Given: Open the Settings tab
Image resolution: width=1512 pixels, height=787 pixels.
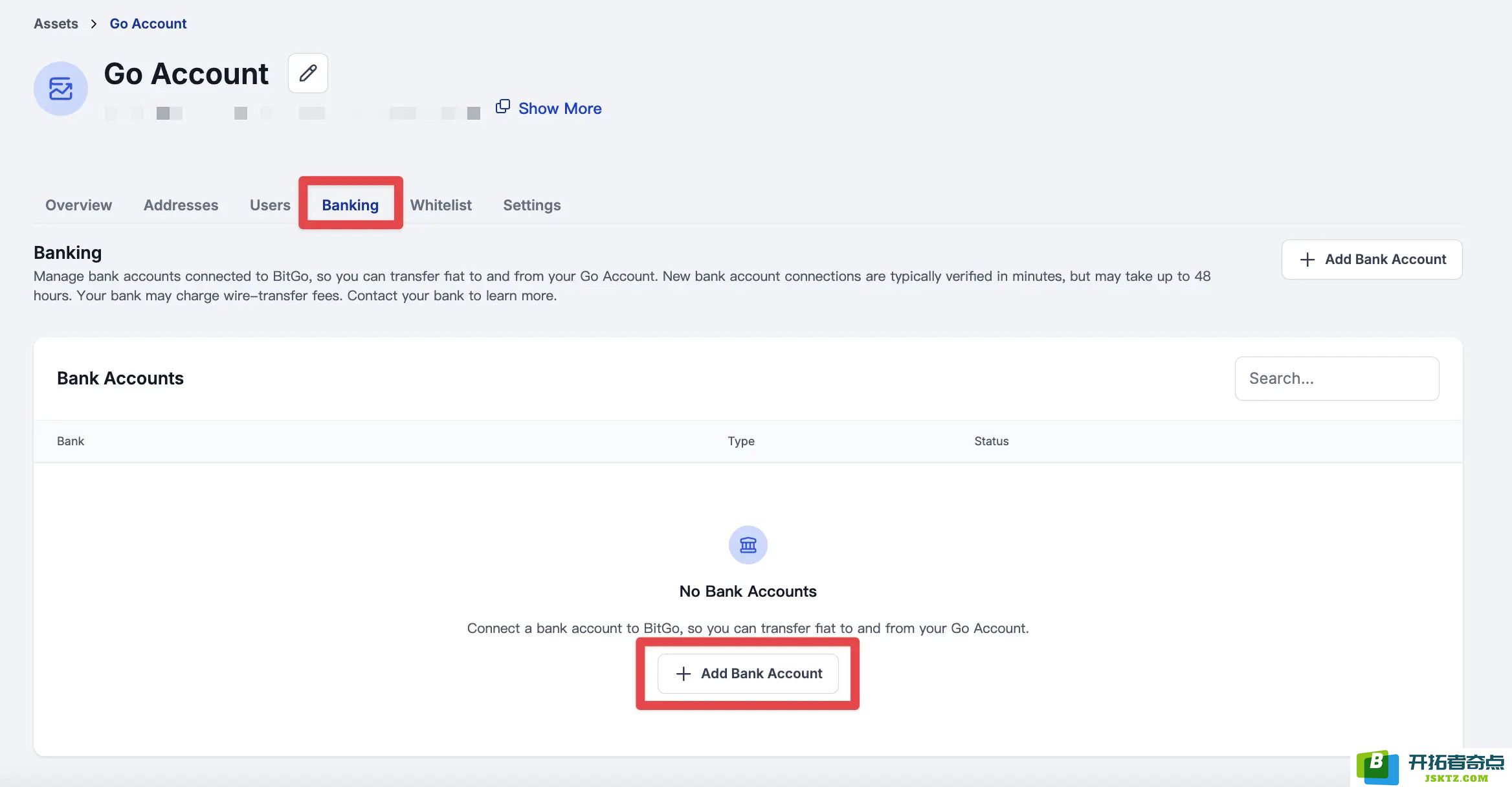Looking at the screenshot, I should point(532,205).
